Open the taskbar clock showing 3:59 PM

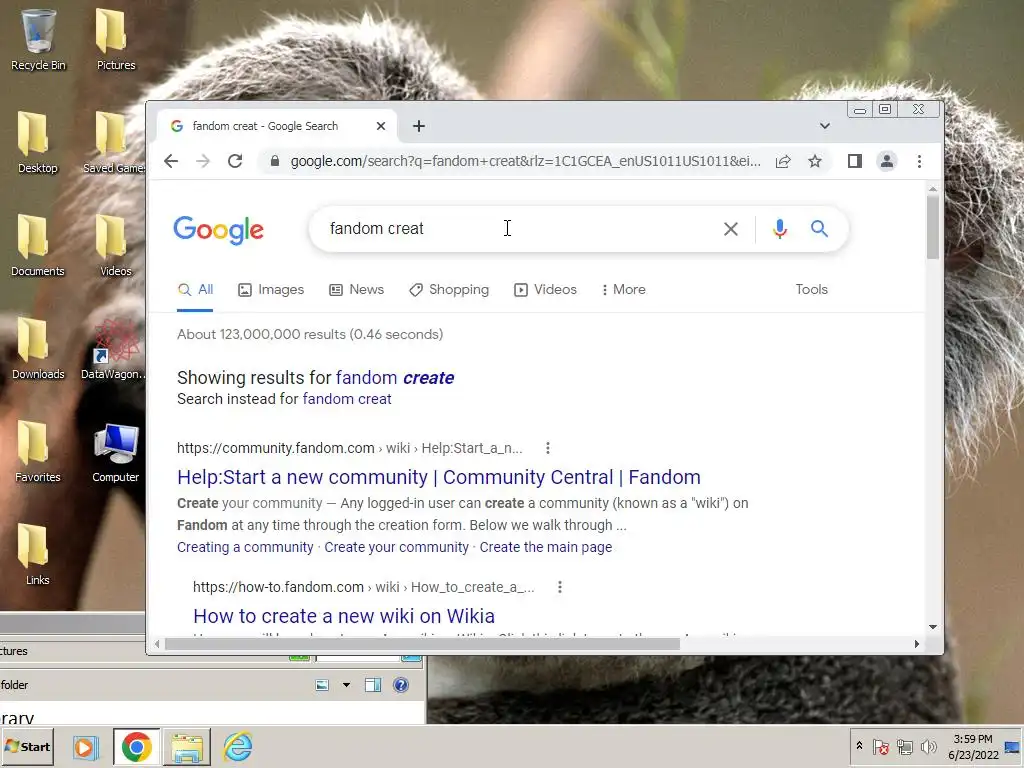coord(973,747)
